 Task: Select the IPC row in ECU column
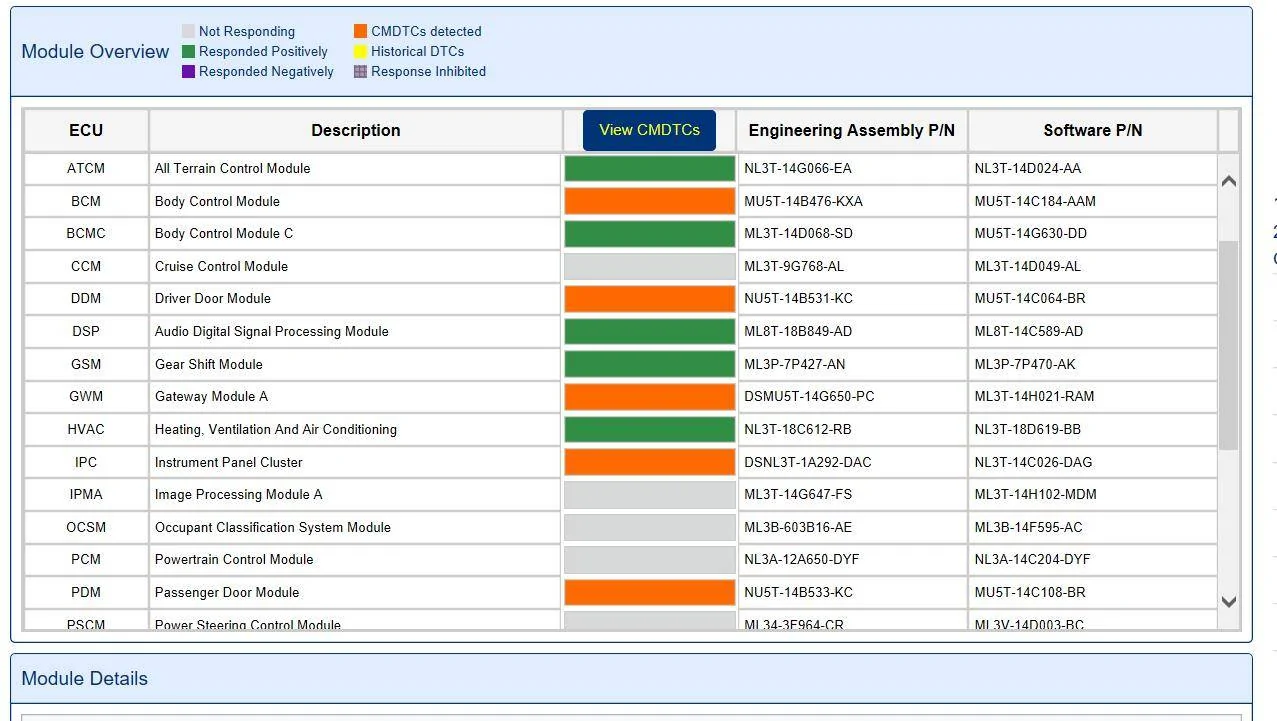coord(86,462)
